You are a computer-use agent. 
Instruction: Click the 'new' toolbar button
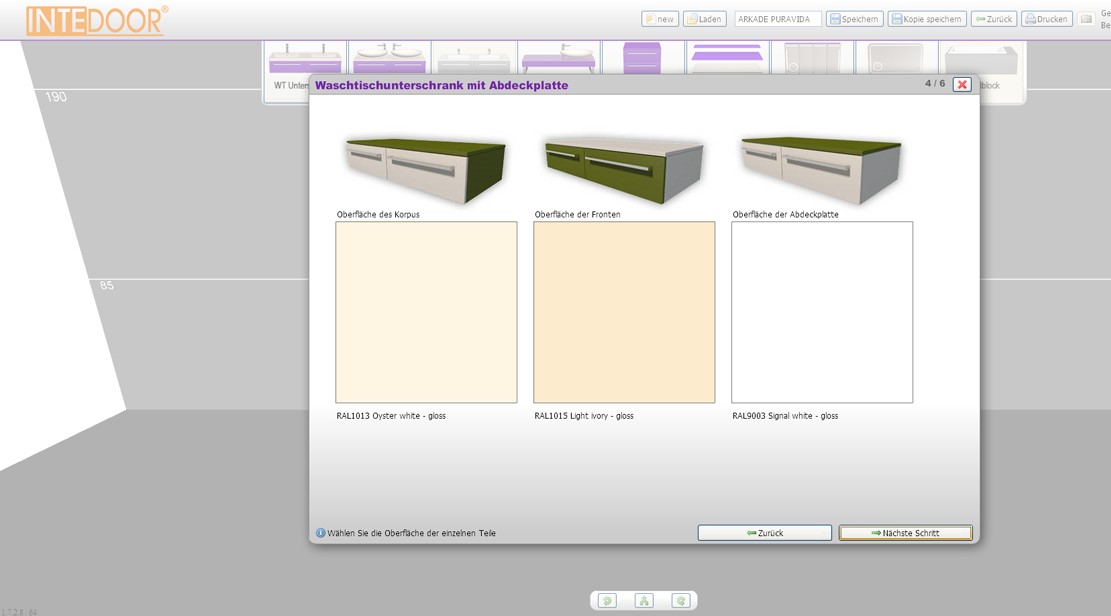(660, 19)
